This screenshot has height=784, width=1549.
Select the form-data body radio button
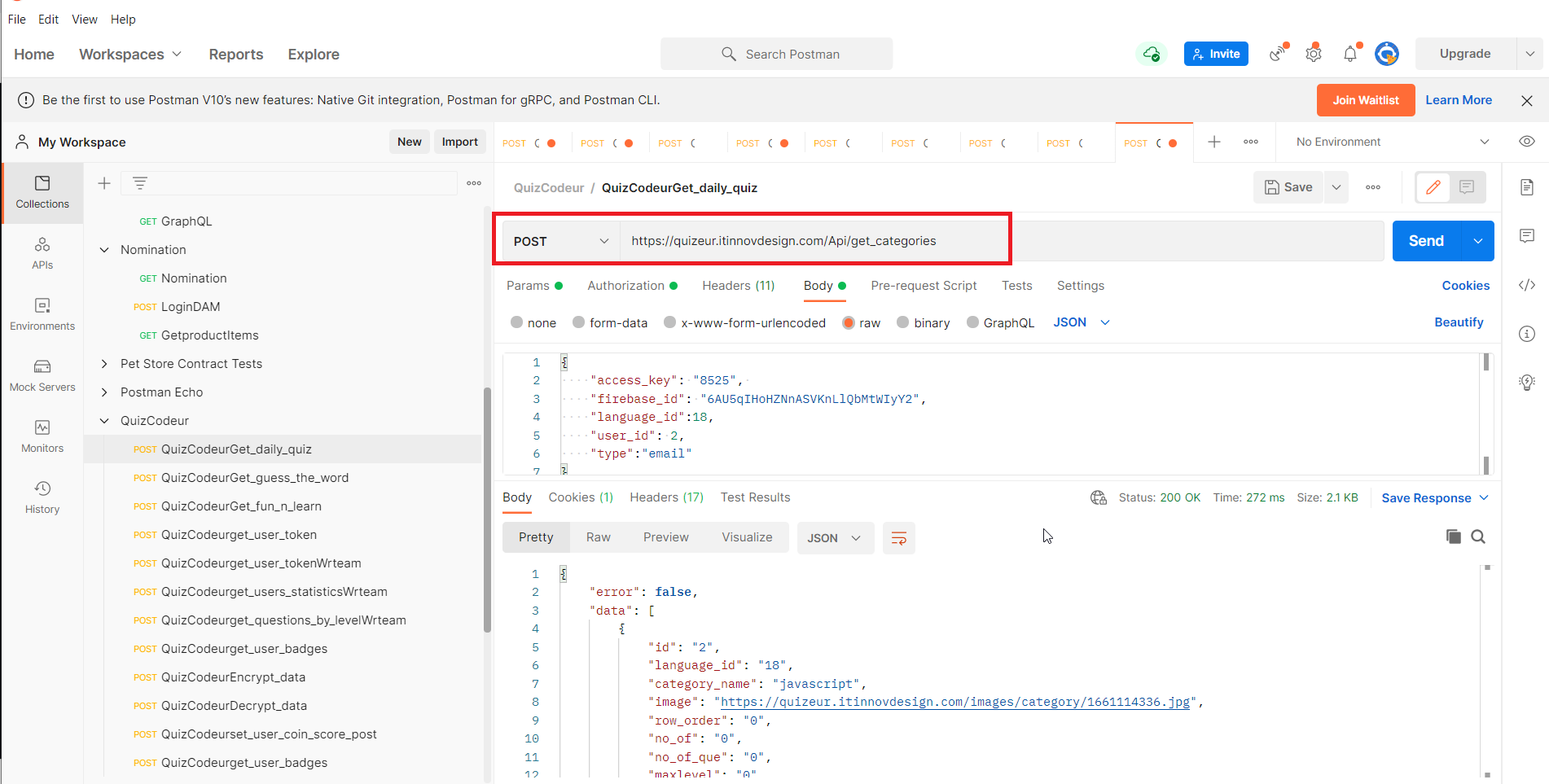[578, 322]
